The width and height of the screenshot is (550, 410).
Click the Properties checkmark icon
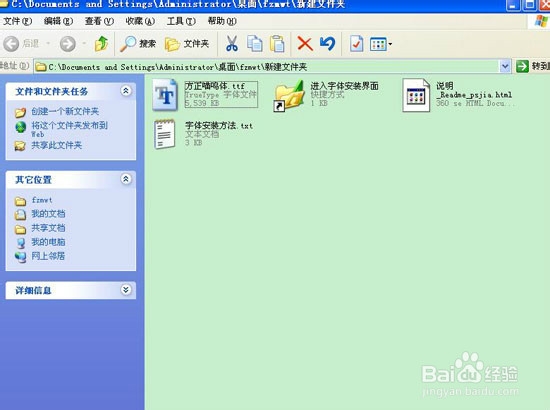point(356,44)
